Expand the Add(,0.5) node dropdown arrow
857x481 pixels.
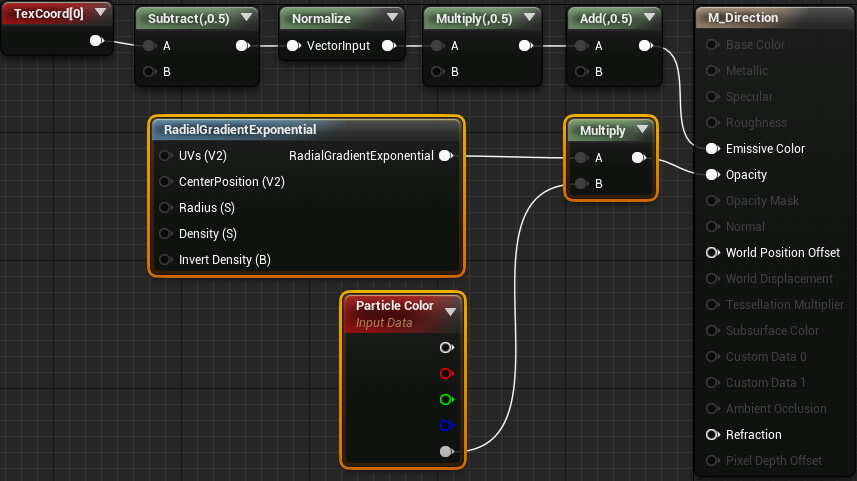tap(649, 17)
